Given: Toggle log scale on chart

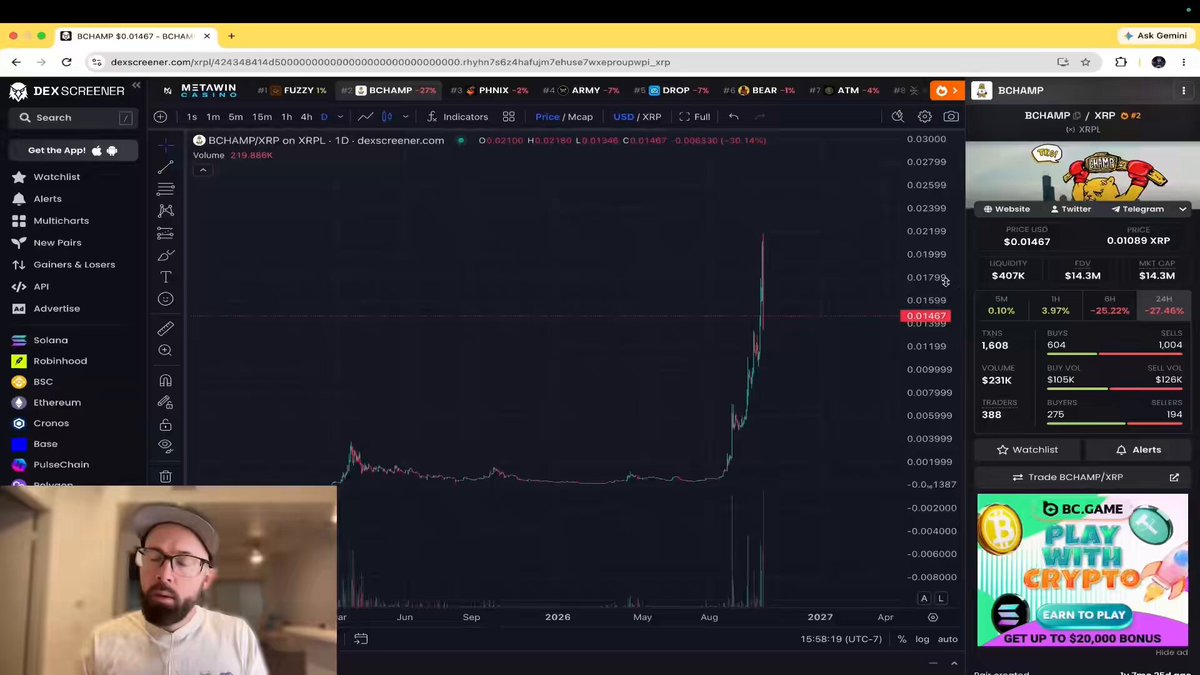Looking at the screenshot, I should point(922,639).
